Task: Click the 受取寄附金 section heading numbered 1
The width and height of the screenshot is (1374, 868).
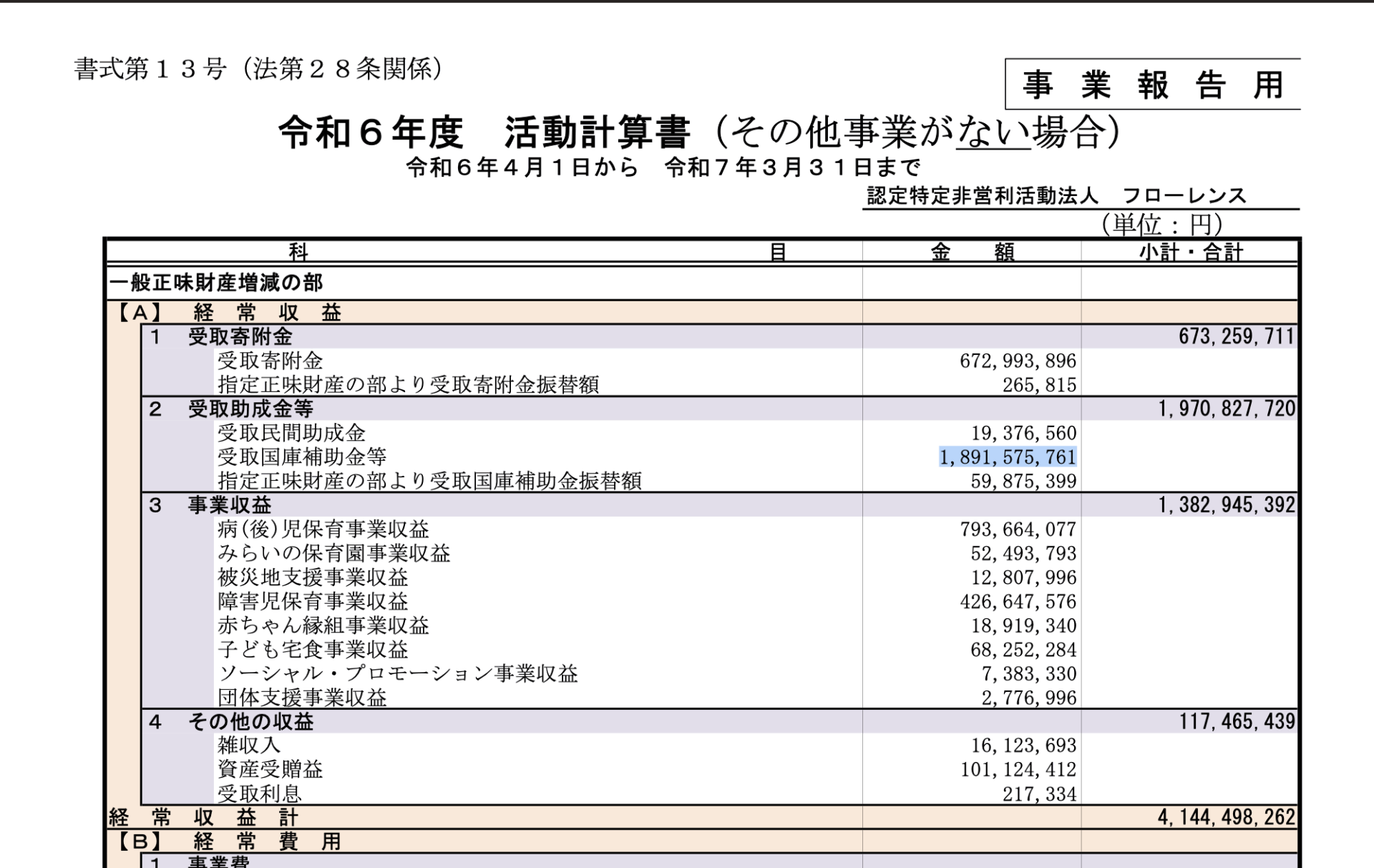Action: (x=240, y=337)
